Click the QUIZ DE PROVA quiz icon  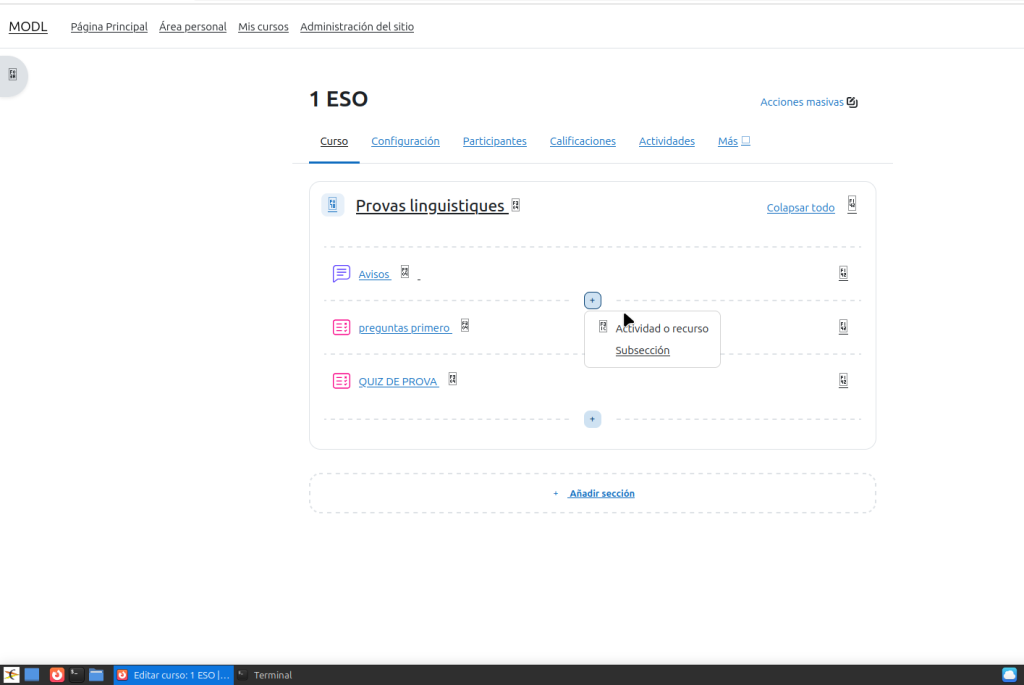341,381
